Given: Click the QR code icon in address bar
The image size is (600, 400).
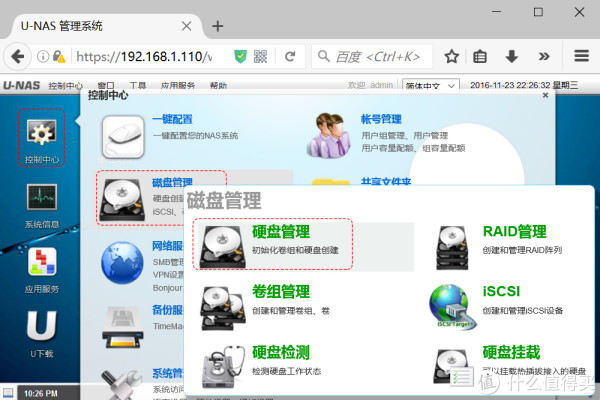Looking at the screenshot, I should 260,57.
